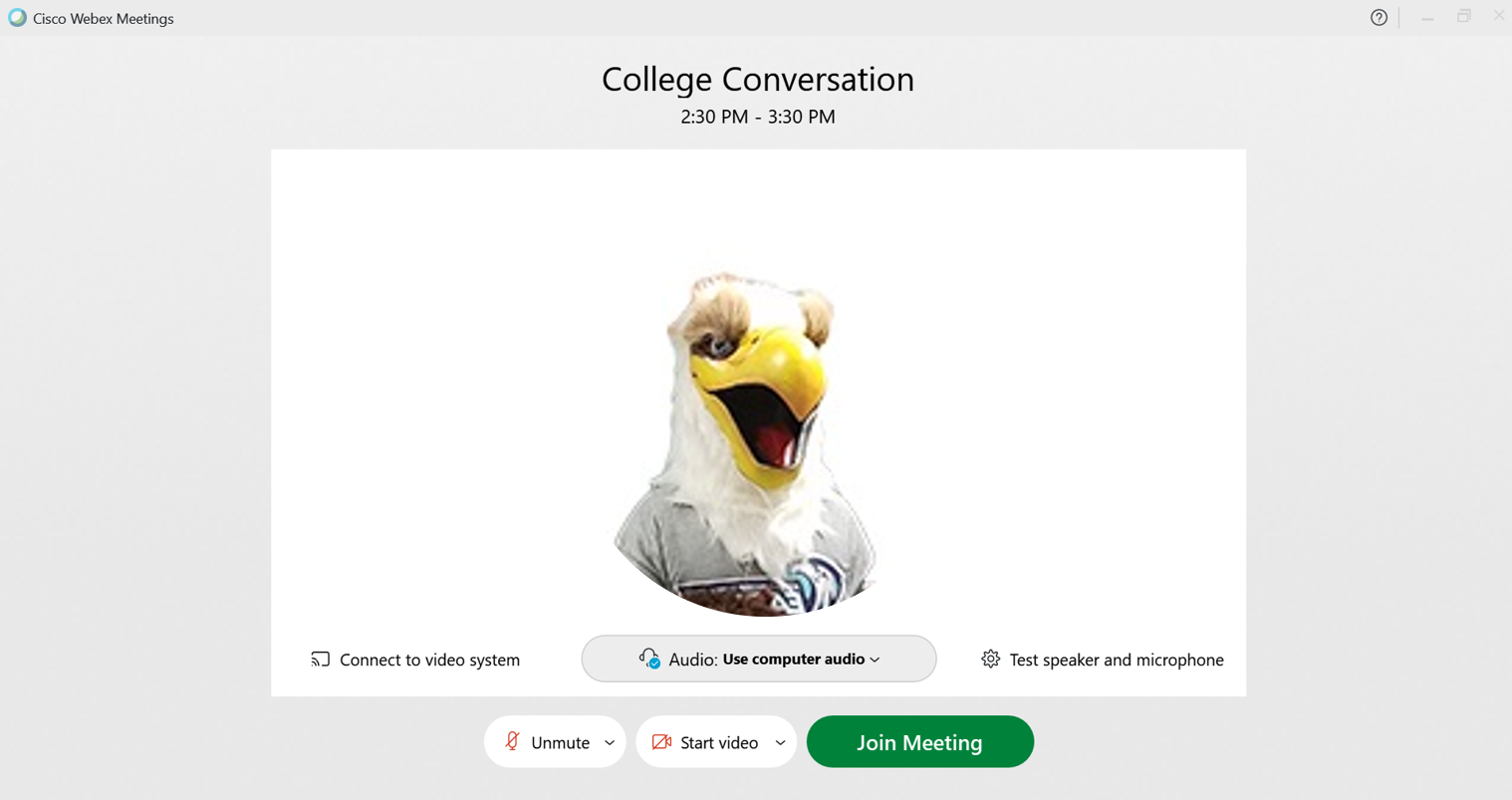Minimize the Webex Meetings window
This screenshot has height=800, width=1512.
(1427, 18)
